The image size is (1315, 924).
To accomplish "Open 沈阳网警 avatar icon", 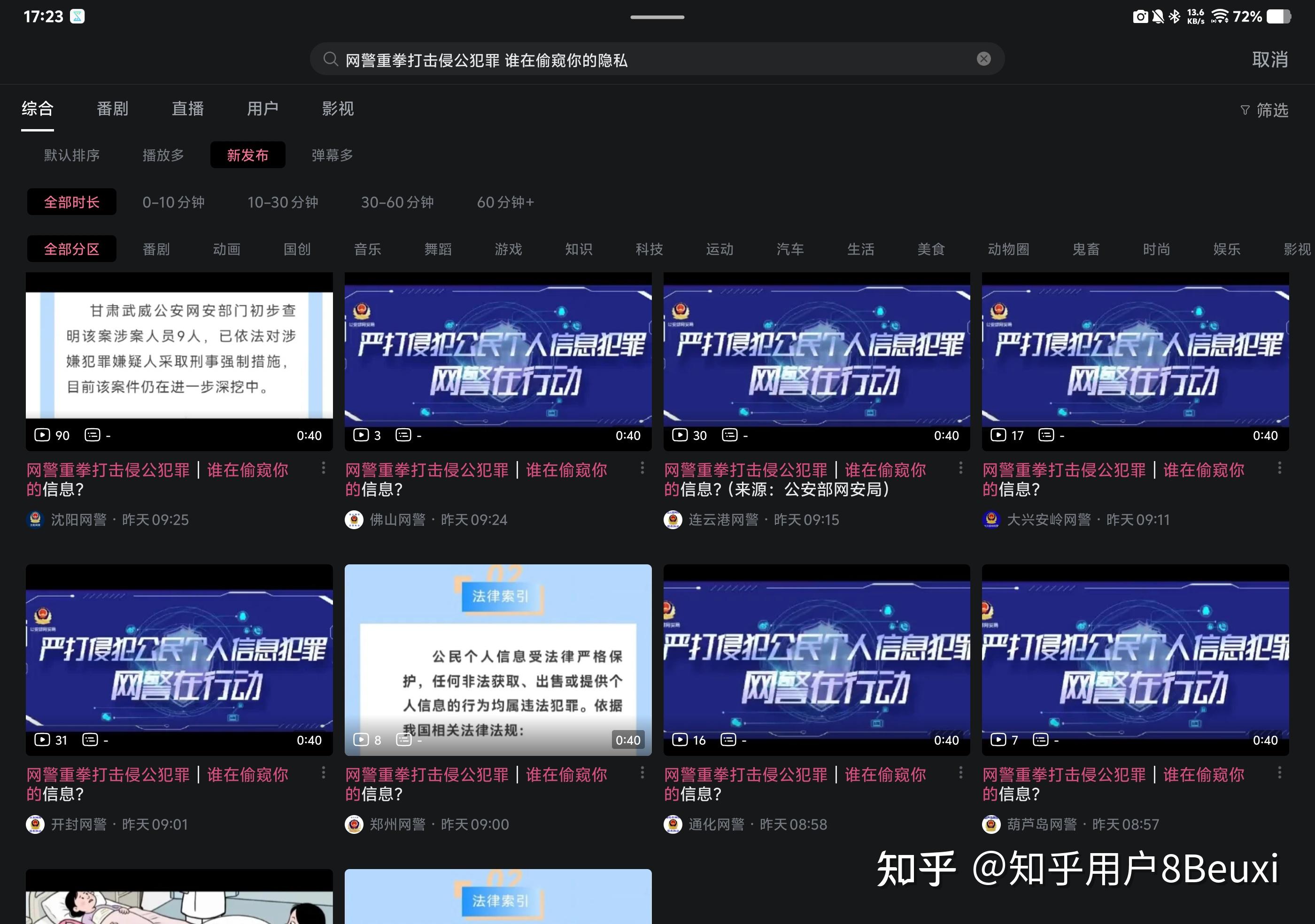I will pos(36,519).
